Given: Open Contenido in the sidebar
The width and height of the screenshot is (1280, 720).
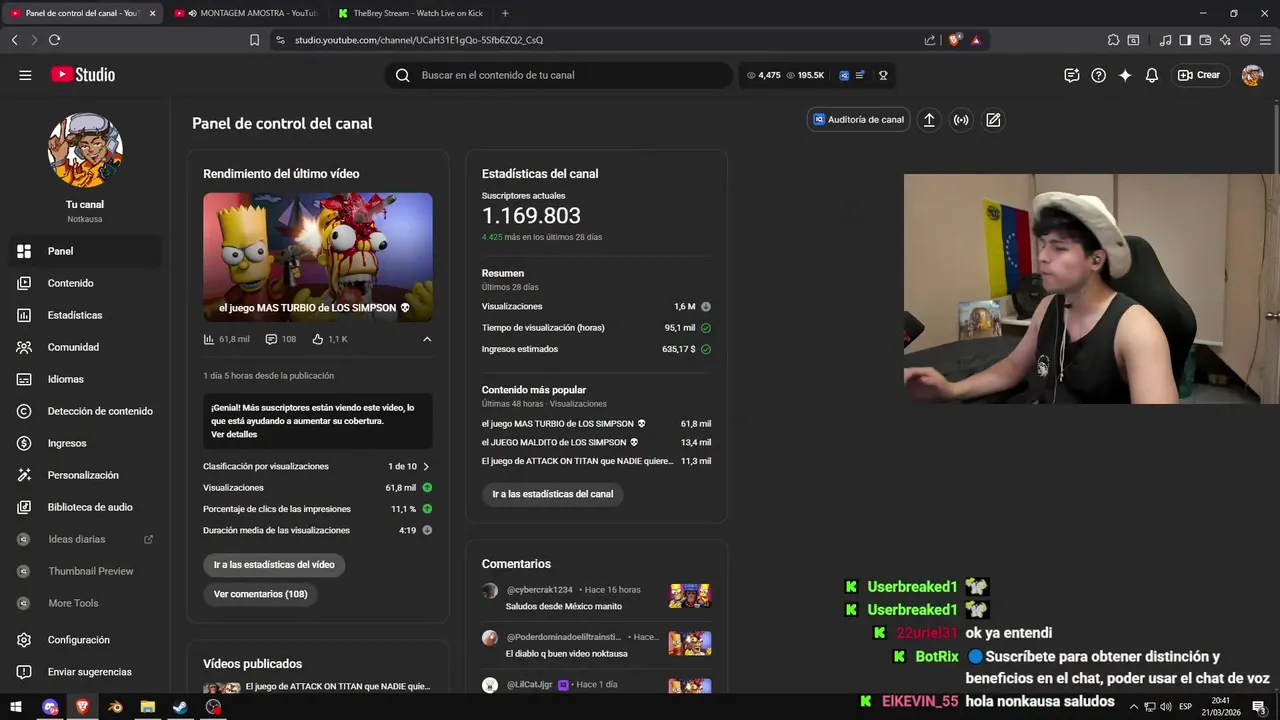Looking at the screenshot, I should (85, 283).
